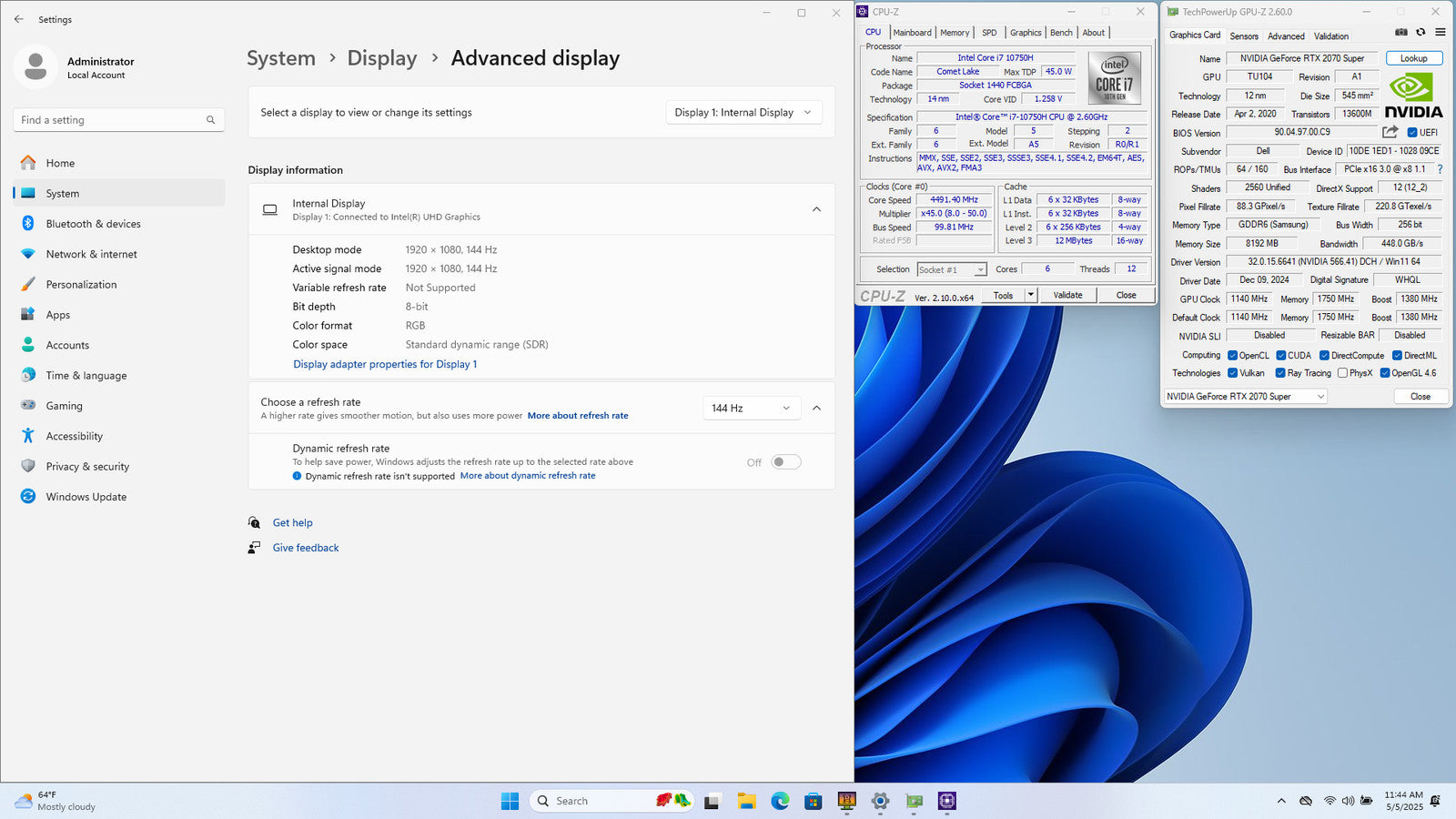Toggle the PhysX checkbox
The image size is (1456, 819).
(1342, 373)
